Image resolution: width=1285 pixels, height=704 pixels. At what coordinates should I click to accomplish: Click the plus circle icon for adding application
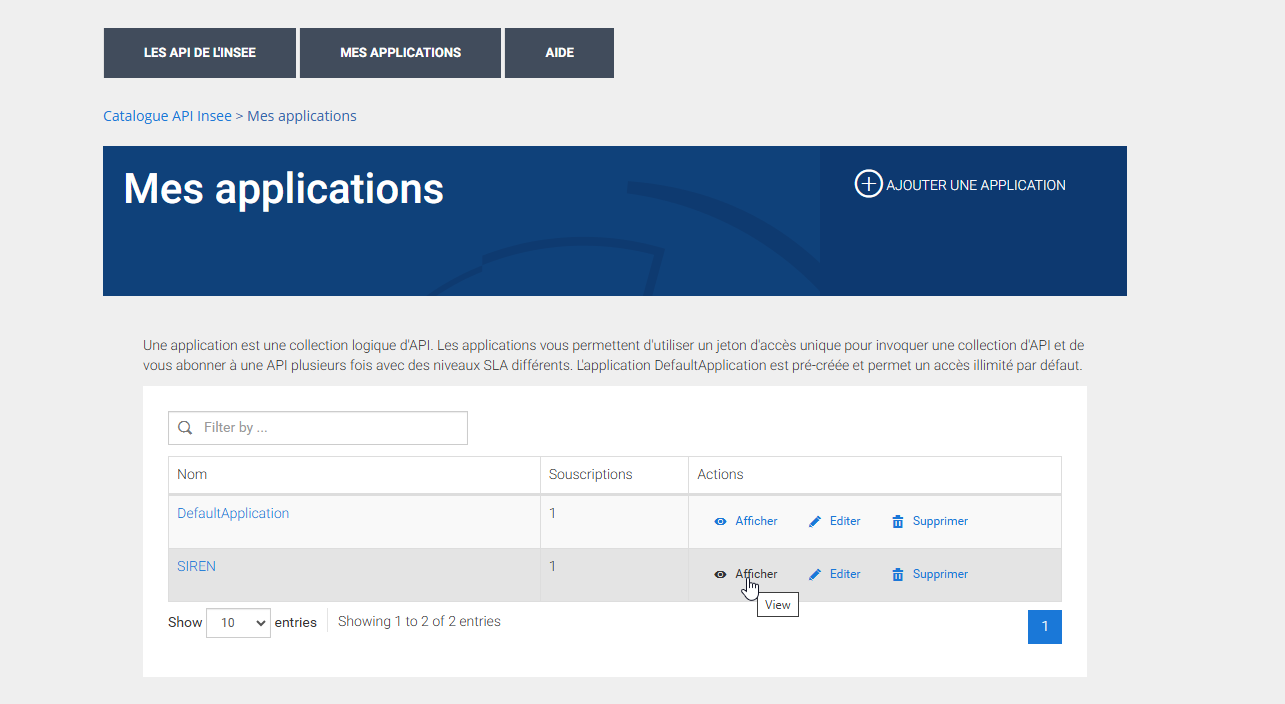coord(868,184)
